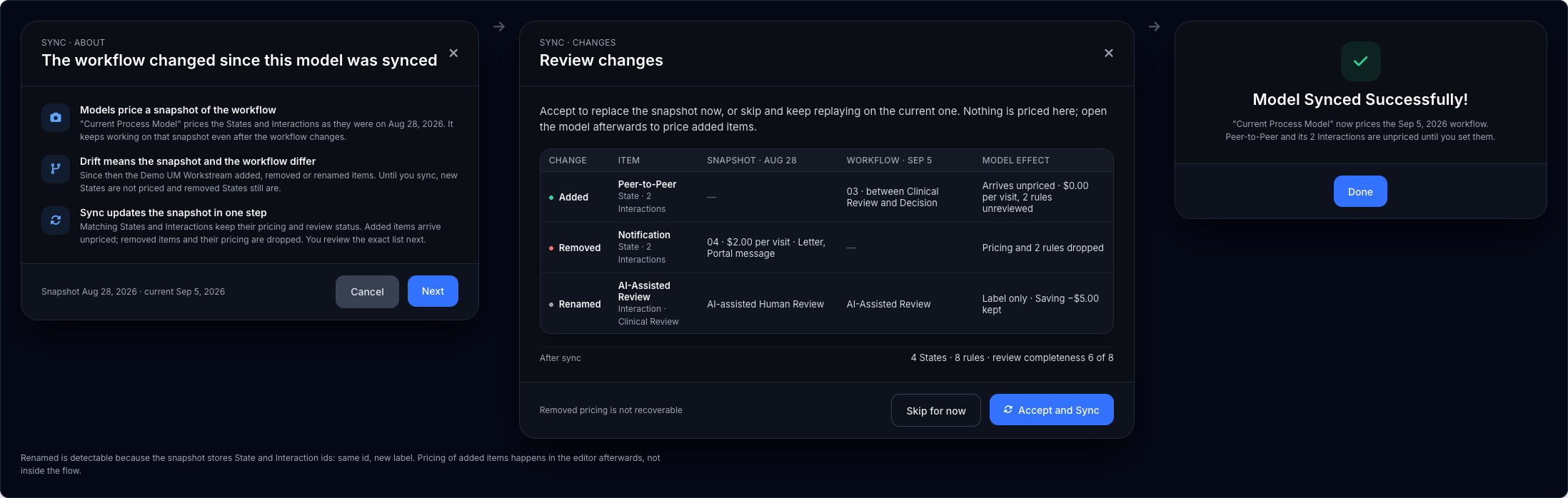The width and height of the screenshot is (1568, 498).
Task: Click the SNAPSHOT · AUG 28 column header
Action: point(752,161)
